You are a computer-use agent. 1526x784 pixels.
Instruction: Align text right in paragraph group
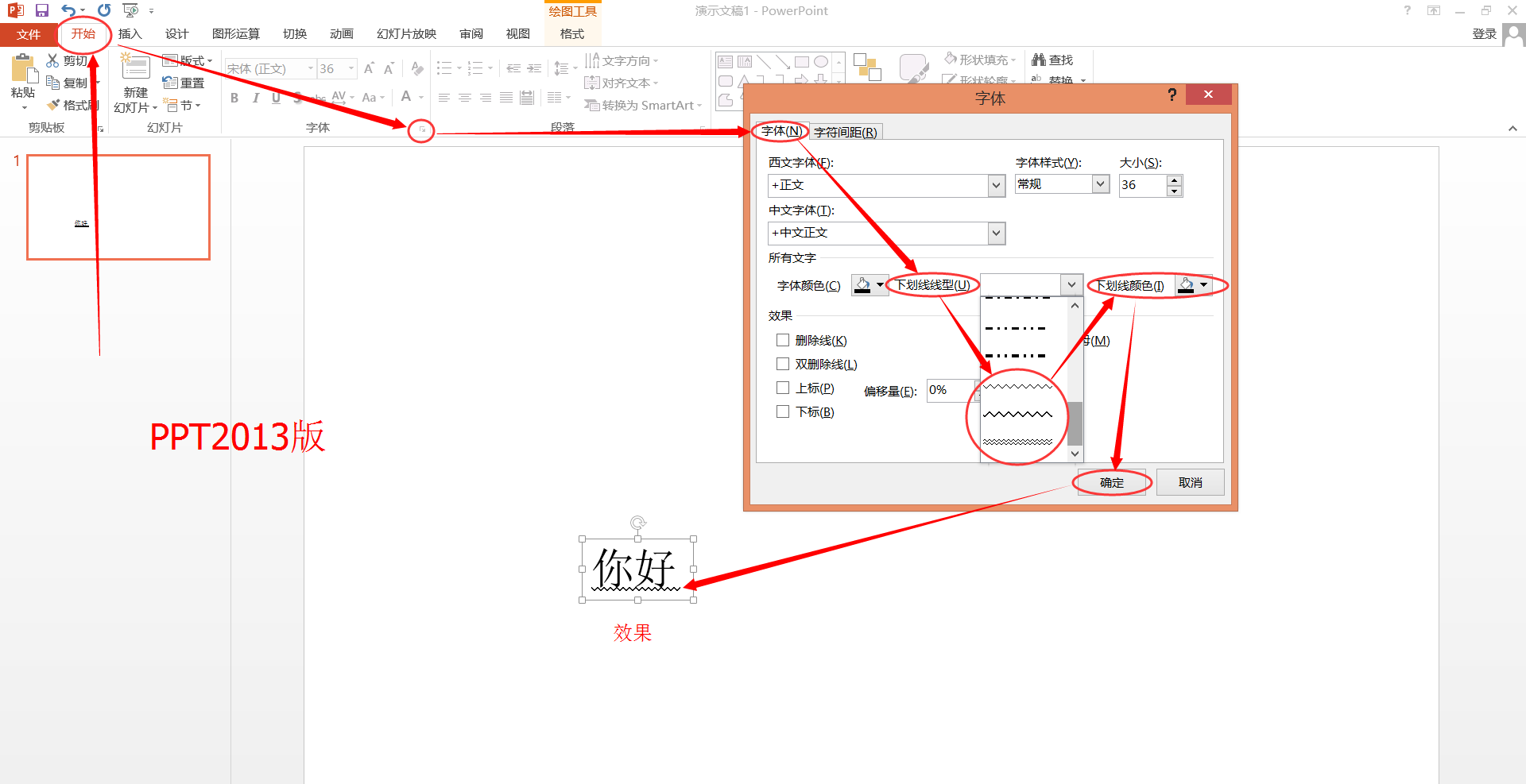[x=486, y=98]
